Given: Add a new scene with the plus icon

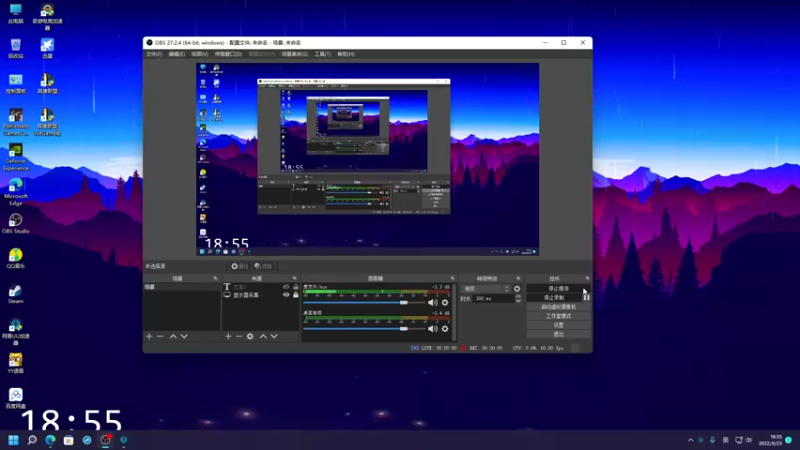Looking at the screenshot, I should coord(149,336).
